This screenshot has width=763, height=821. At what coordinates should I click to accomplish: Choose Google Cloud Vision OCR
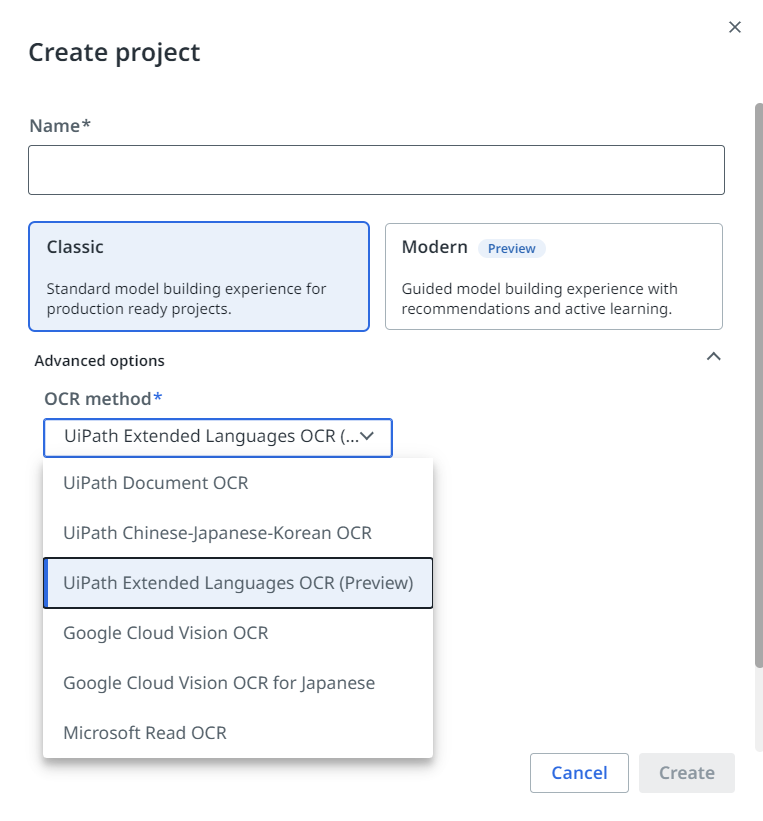point(166,633)
